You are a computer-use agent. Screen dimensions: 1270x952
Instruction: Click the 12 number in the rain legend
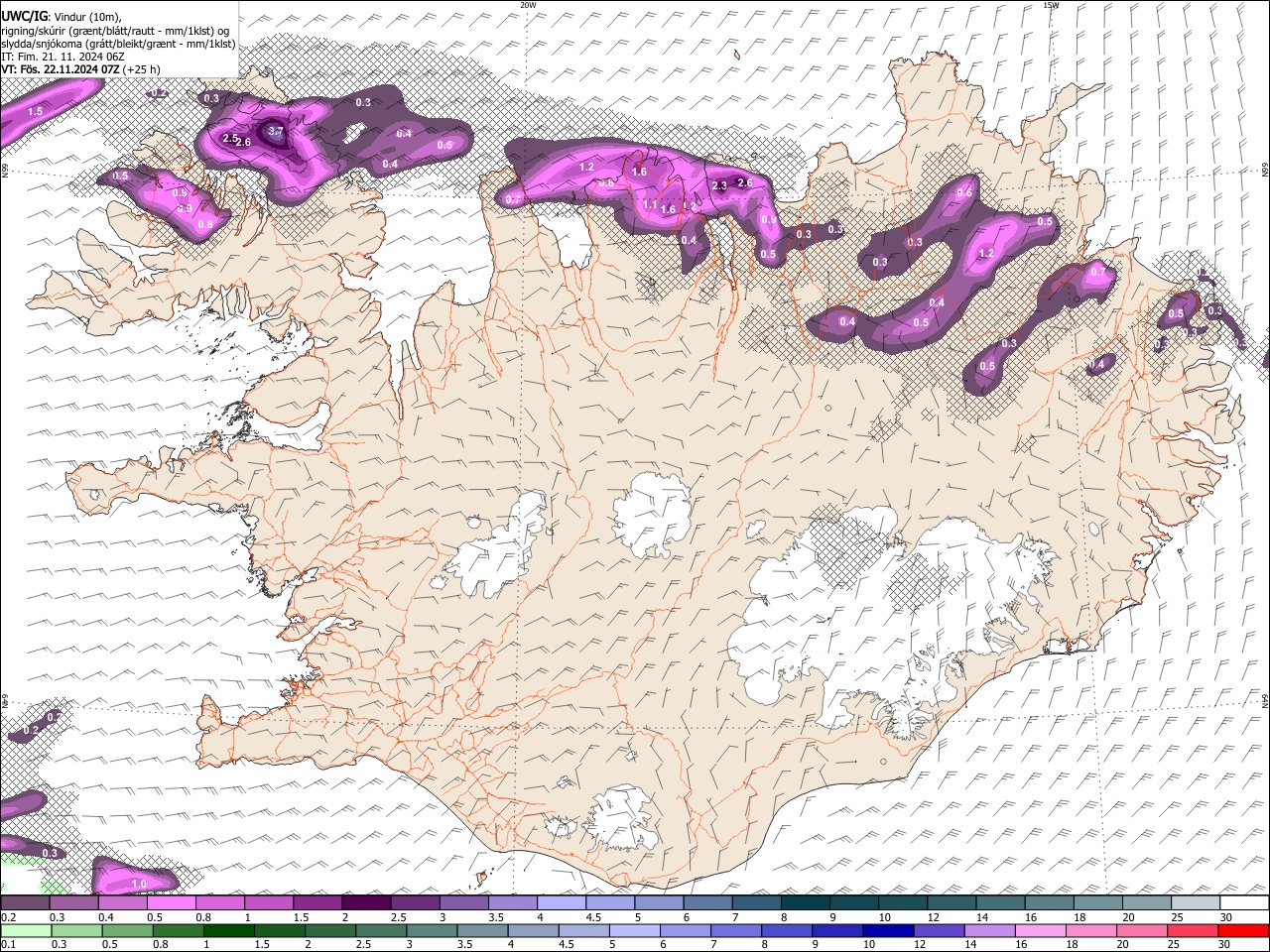click(922, 944)
